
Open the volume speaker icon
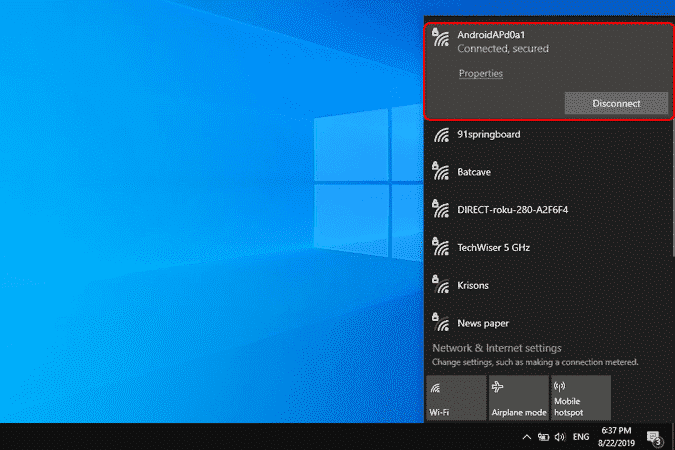point(559,437)
